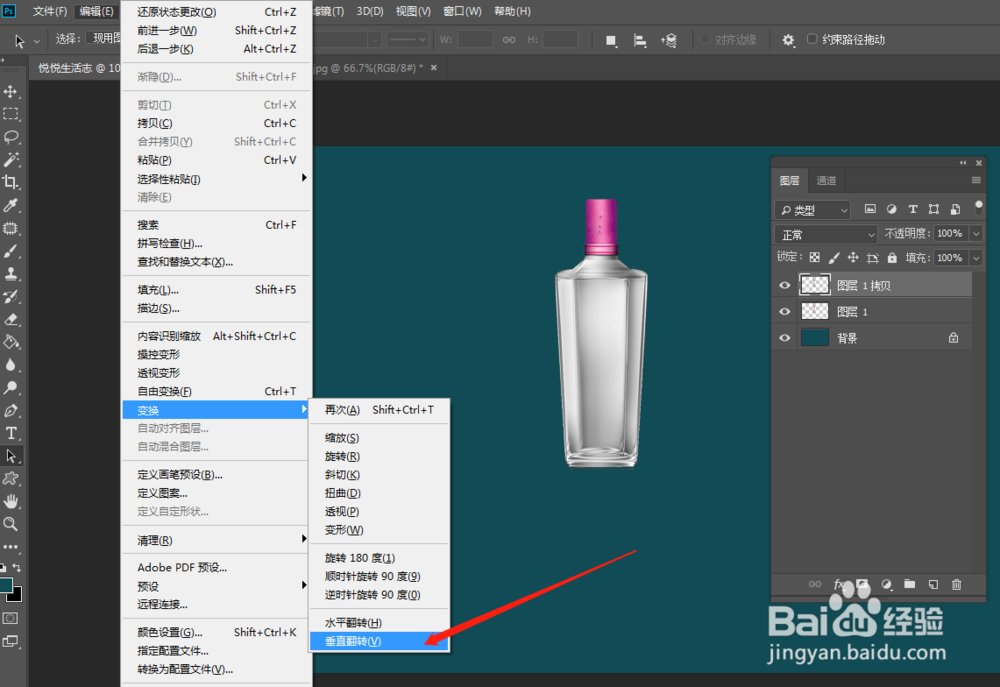The width and height of the screenshot is (1000, 687).
Task: Select the Clone Stamp tool
Action: click(11, 273)
